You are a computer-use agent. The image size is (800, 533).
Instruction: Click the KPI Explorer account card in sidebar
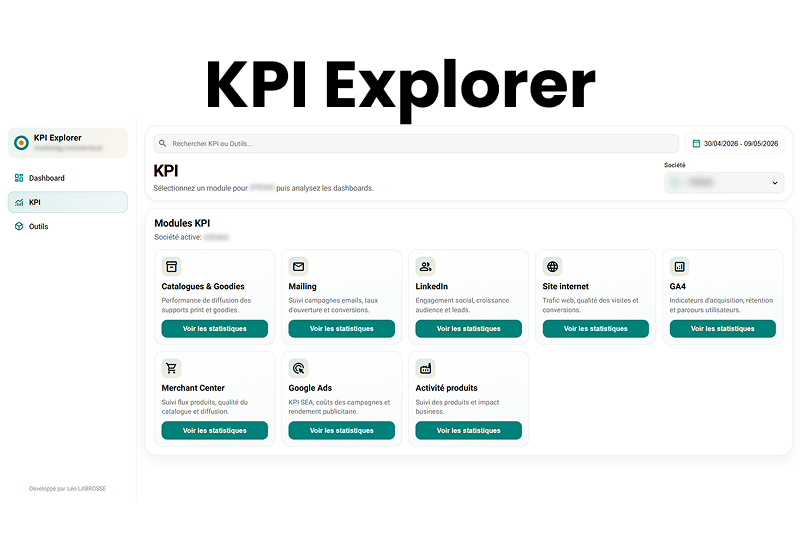point(68,143)
